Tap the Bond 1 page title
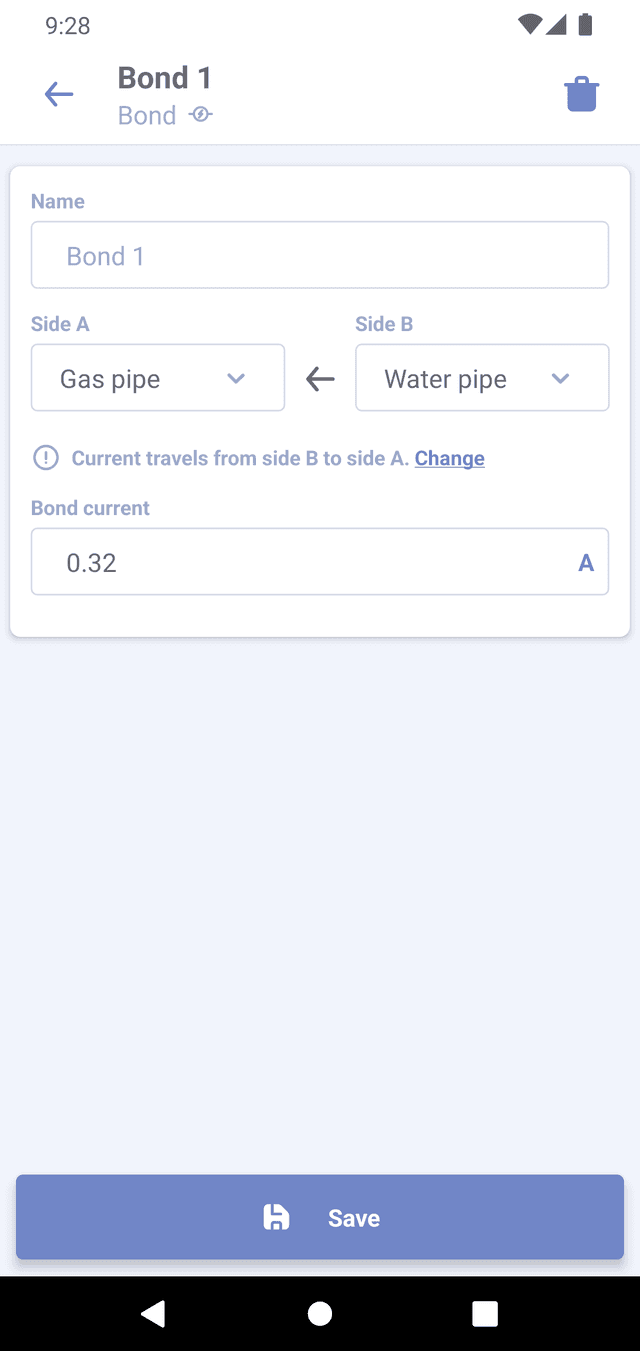640x1351 pixels. click(165, 78)
